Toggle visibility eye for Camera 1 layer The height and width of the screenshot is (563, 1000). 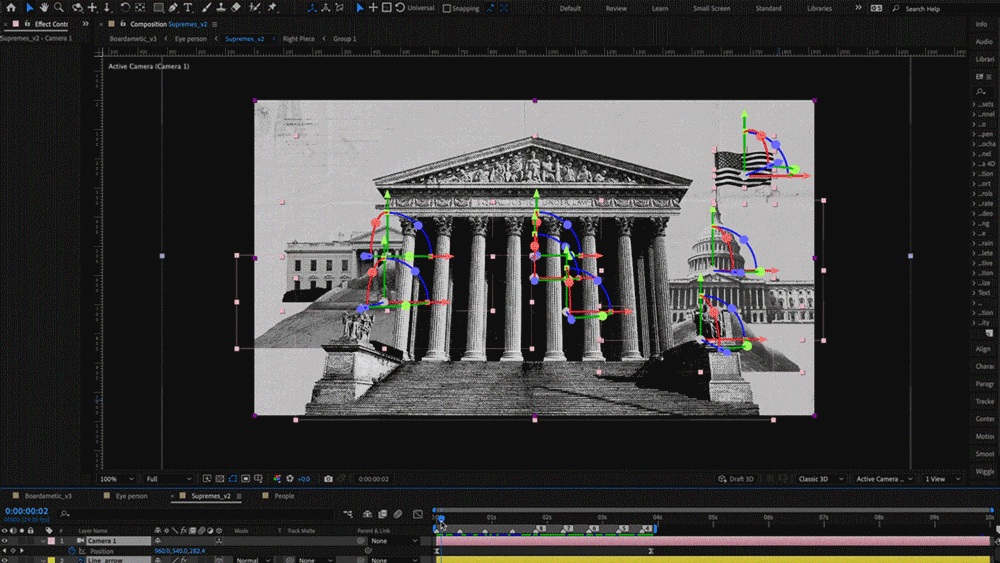(4, 541)
